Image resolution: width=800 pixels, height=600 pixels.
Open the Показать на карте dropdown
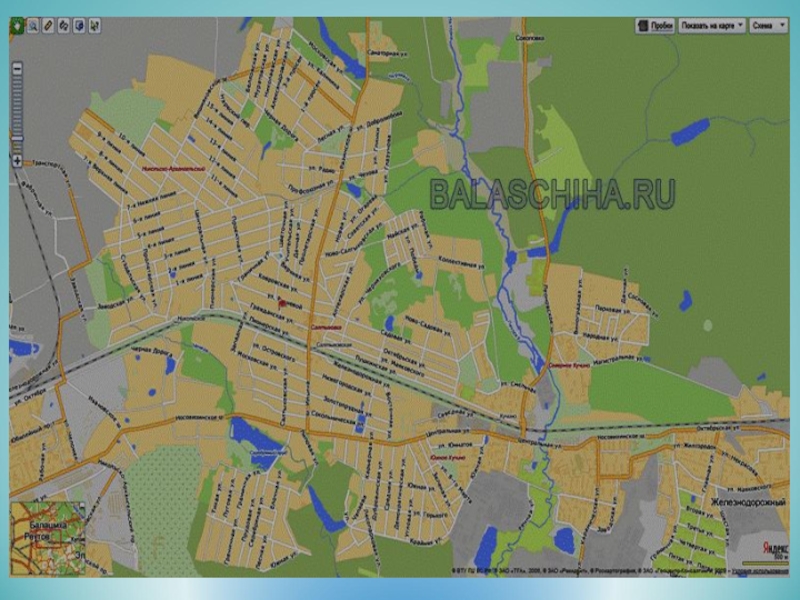[x=712, y=26]
